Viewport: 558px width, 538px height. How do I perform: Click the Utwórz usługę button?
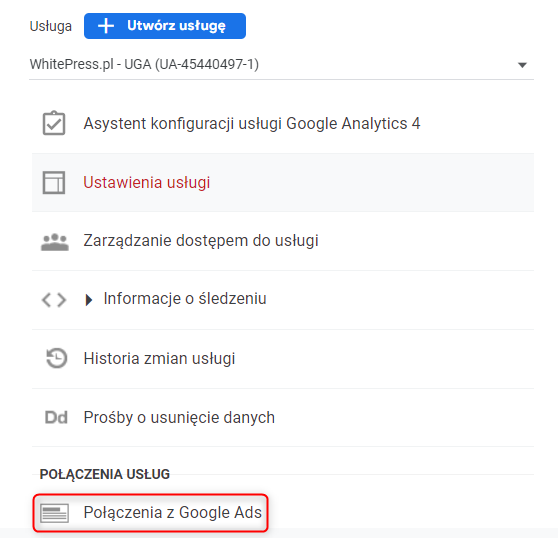165,26
